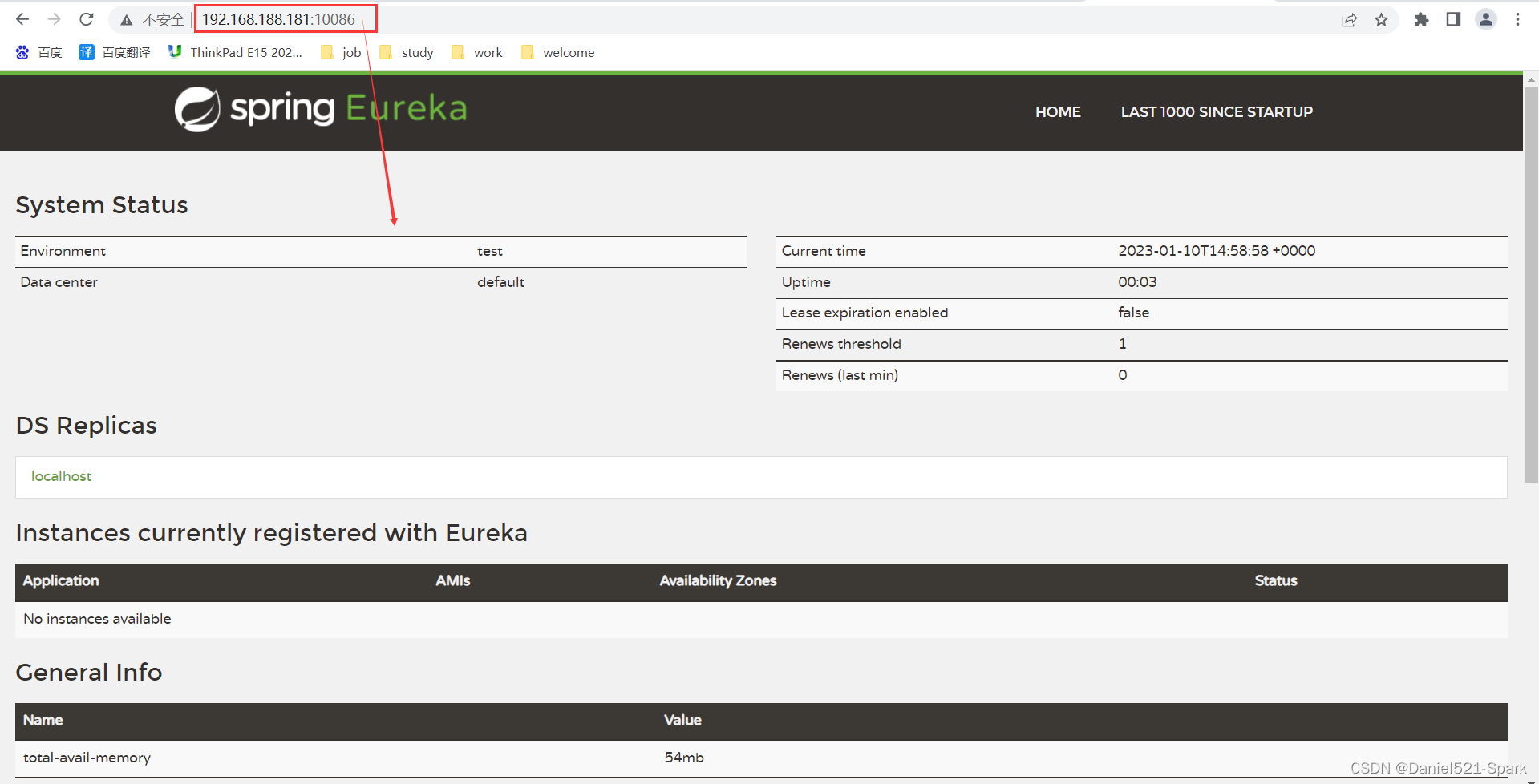This screenshot has width=1539, height=784.
Task: Click the Environment value 'test'
Action: [490, 251]
